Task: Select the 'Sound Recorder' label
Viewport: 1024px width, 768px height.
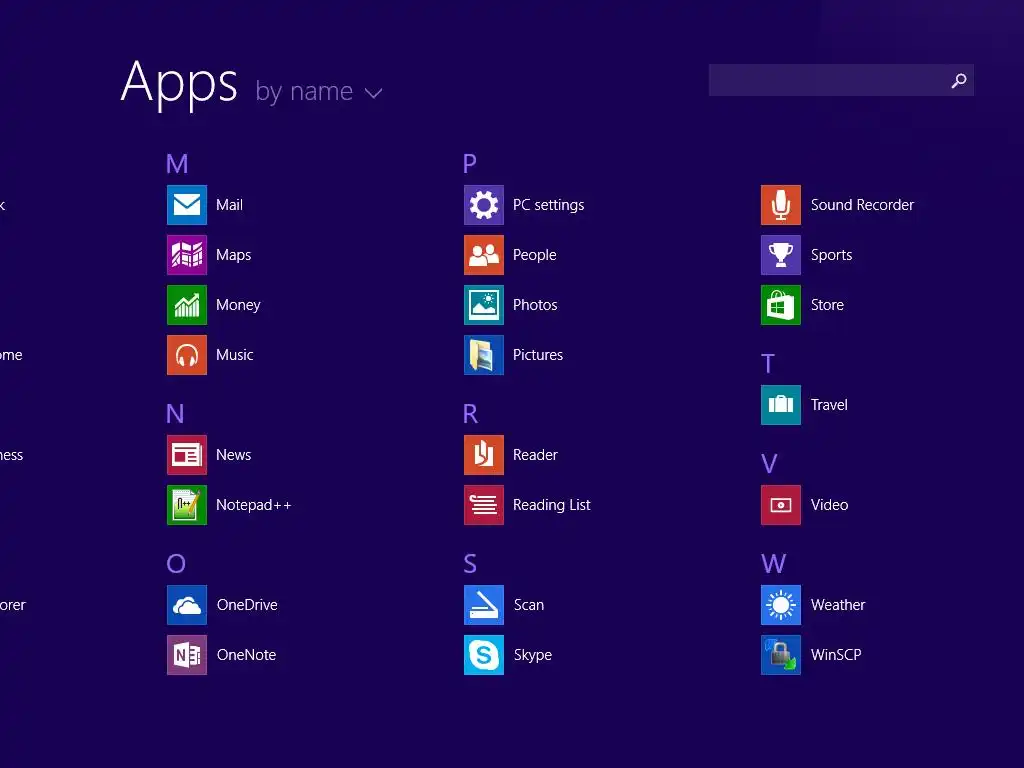Action: pos(862,205)
